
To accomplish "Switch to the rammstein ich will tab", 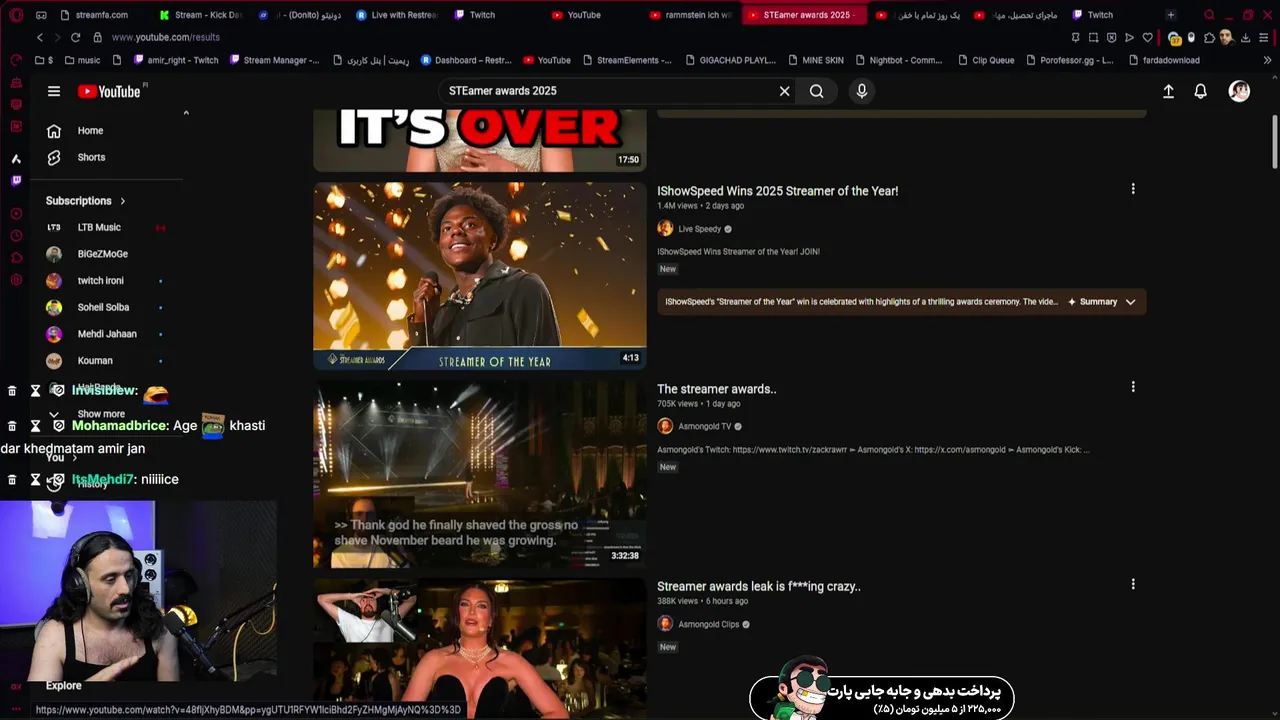I will (x=690, y=15).
